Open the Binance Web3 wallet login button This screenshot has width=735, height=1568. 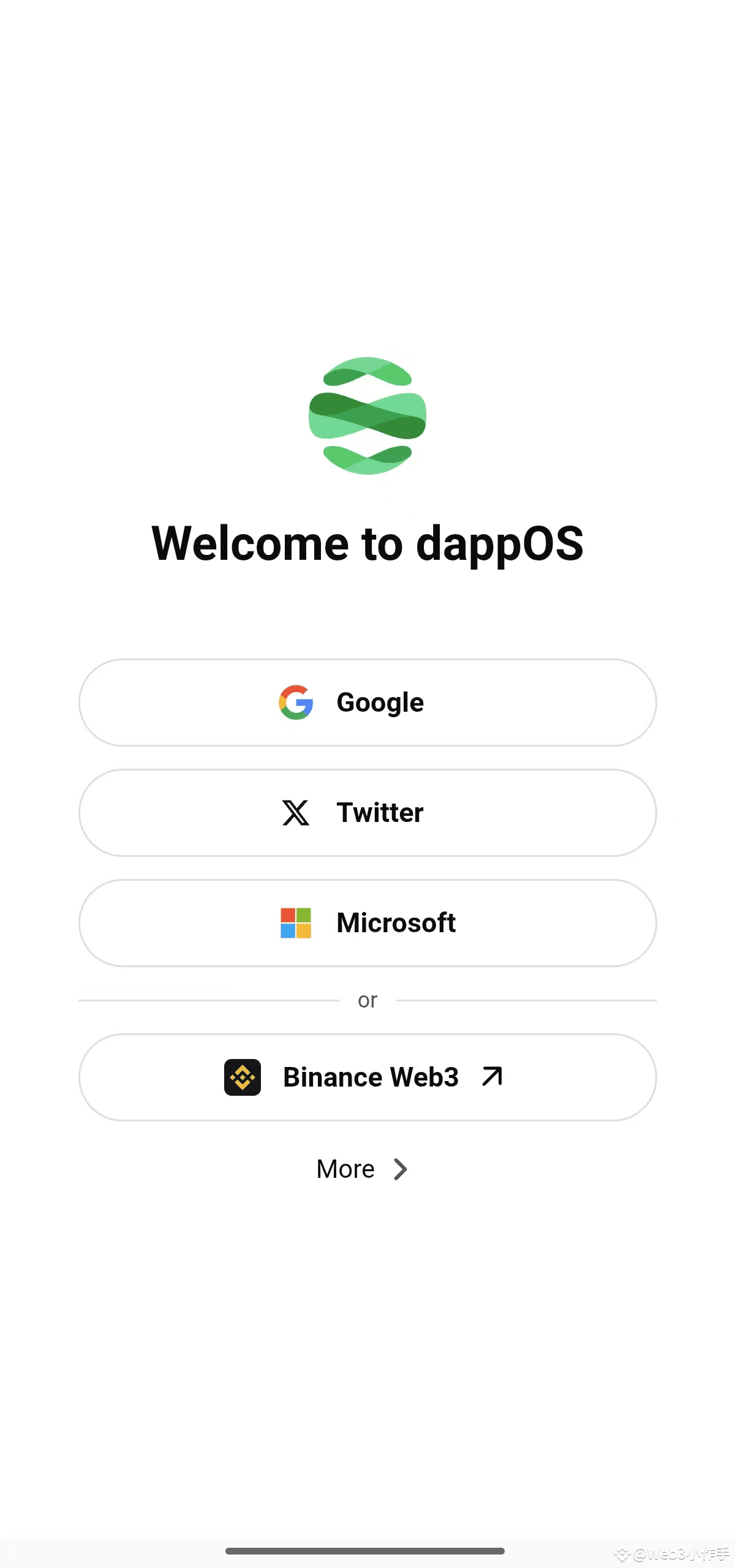click(x=367, y=1077)
